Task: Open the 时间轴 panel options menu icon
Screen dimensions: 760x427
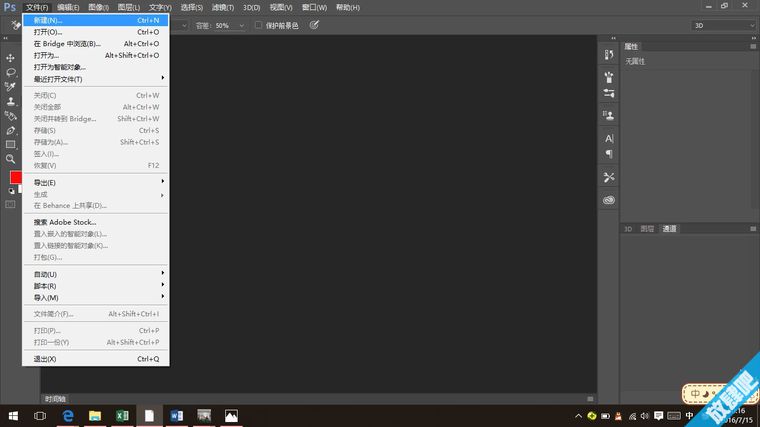Action: [590, 399]
